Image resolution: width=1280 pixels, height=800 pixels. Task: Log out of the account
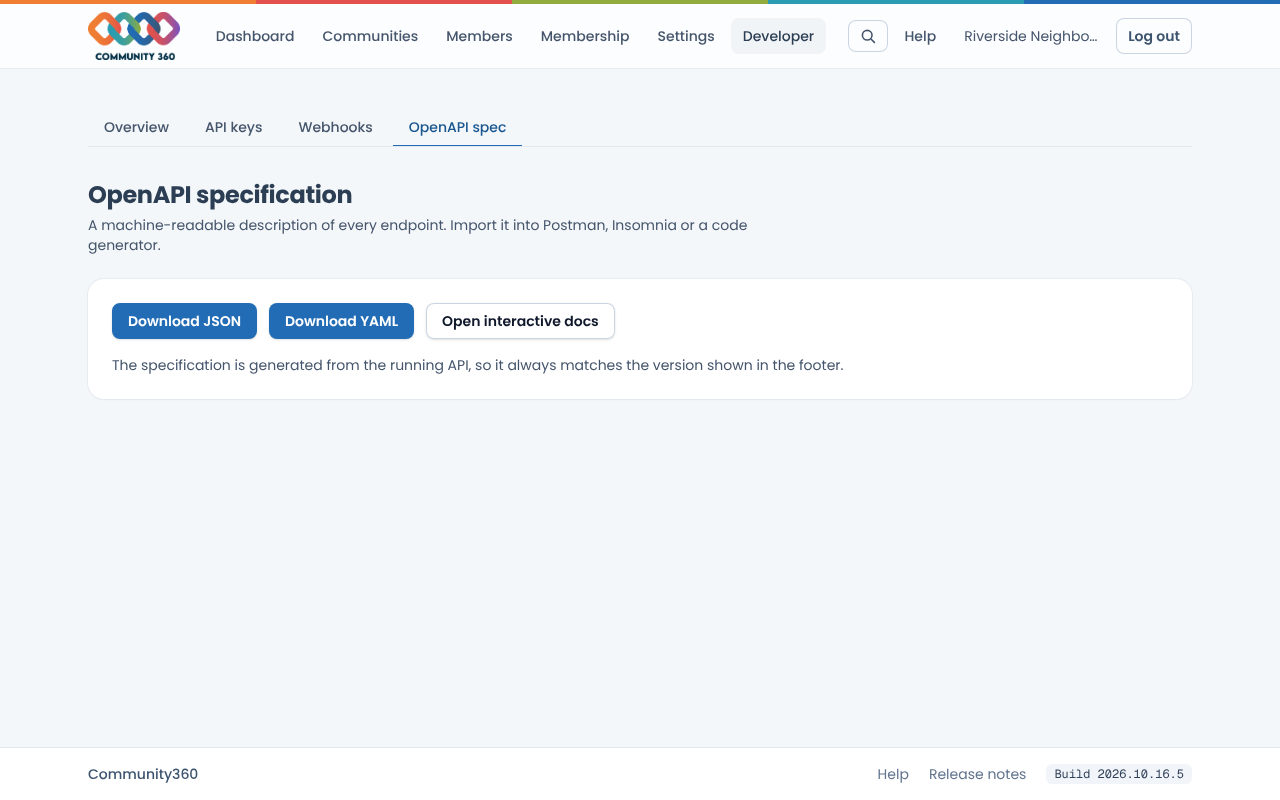click(1154, 36)
